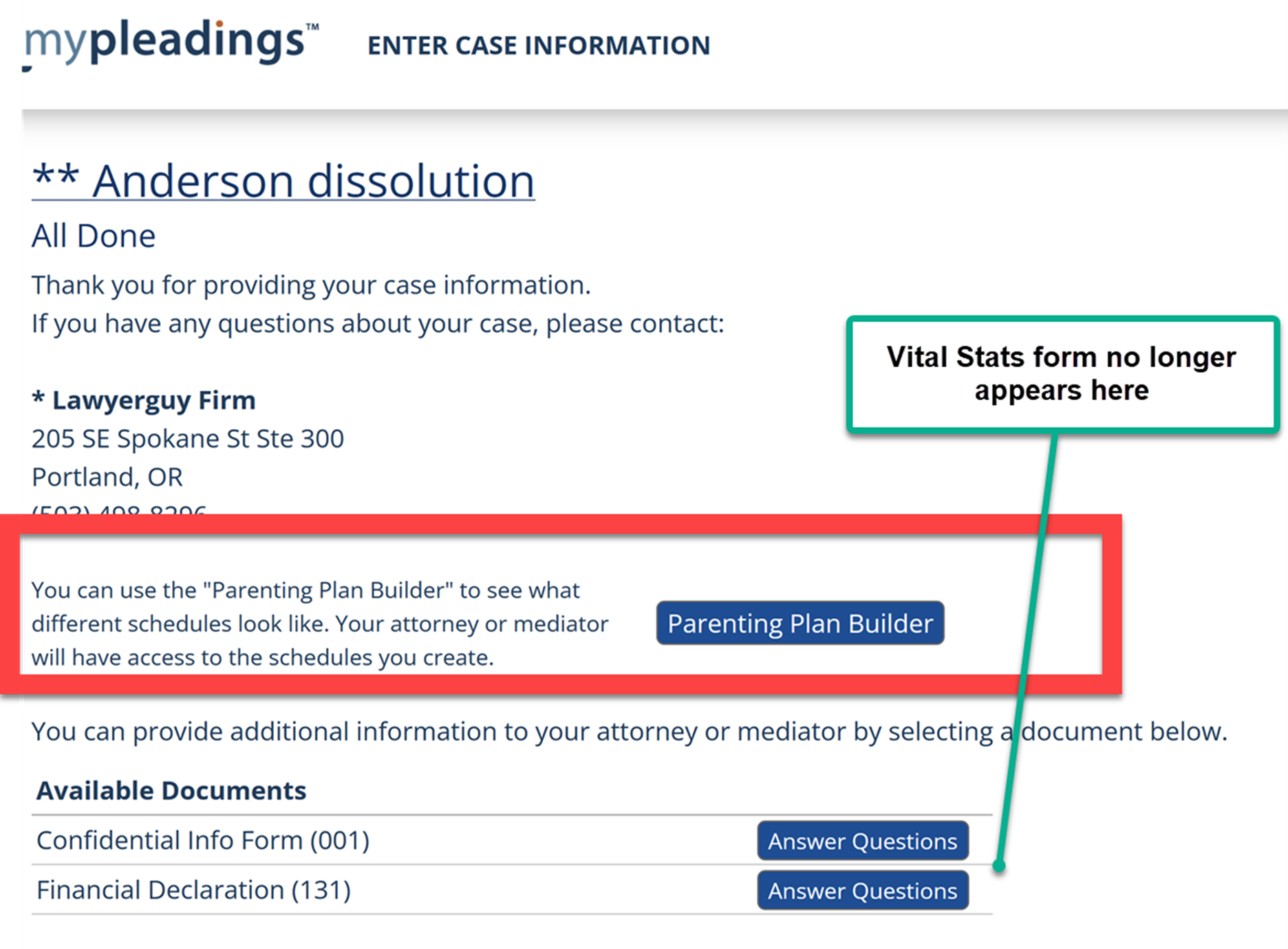
Task: Click the All Done heading
Action: 94,236
